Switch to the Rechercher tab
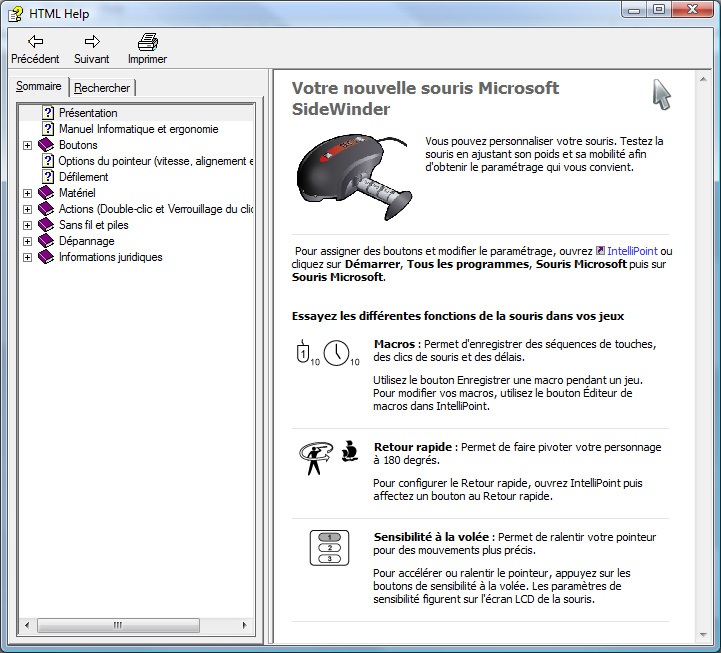The width and height of the screenshot is (721, 653). (x=102, y=88)
